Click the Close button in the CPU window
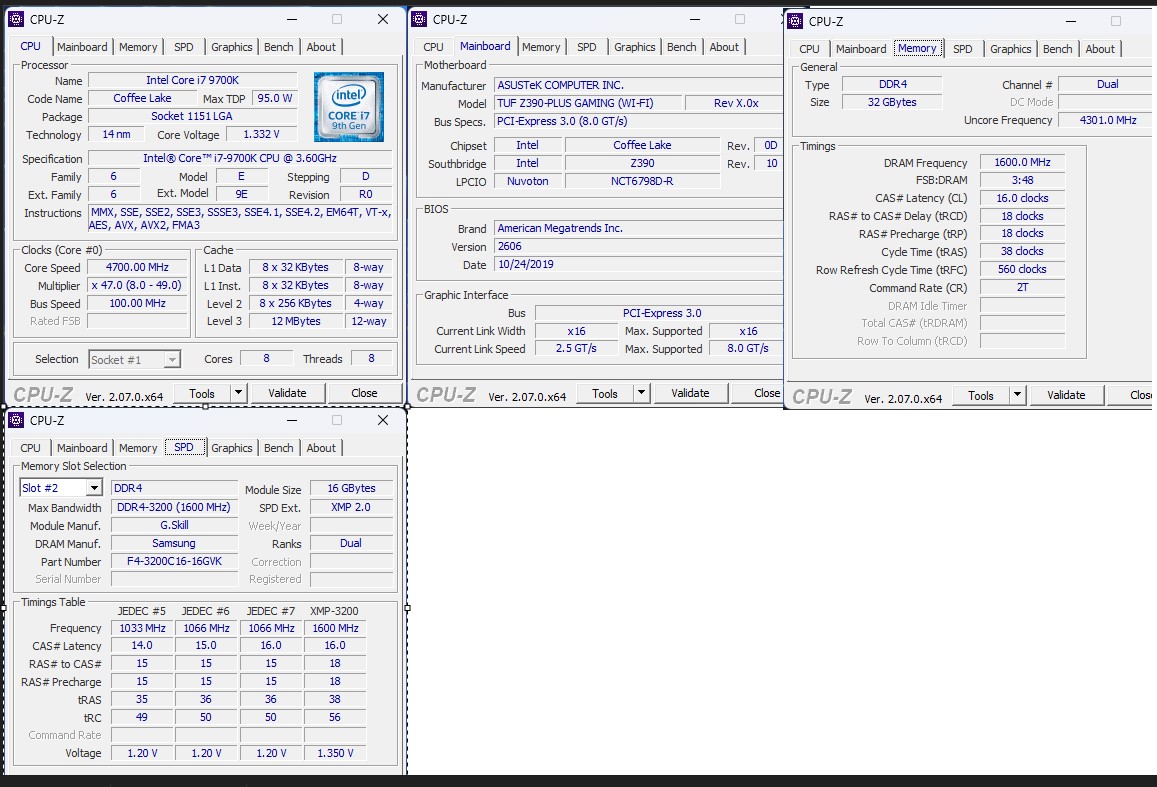 point(365,393)
